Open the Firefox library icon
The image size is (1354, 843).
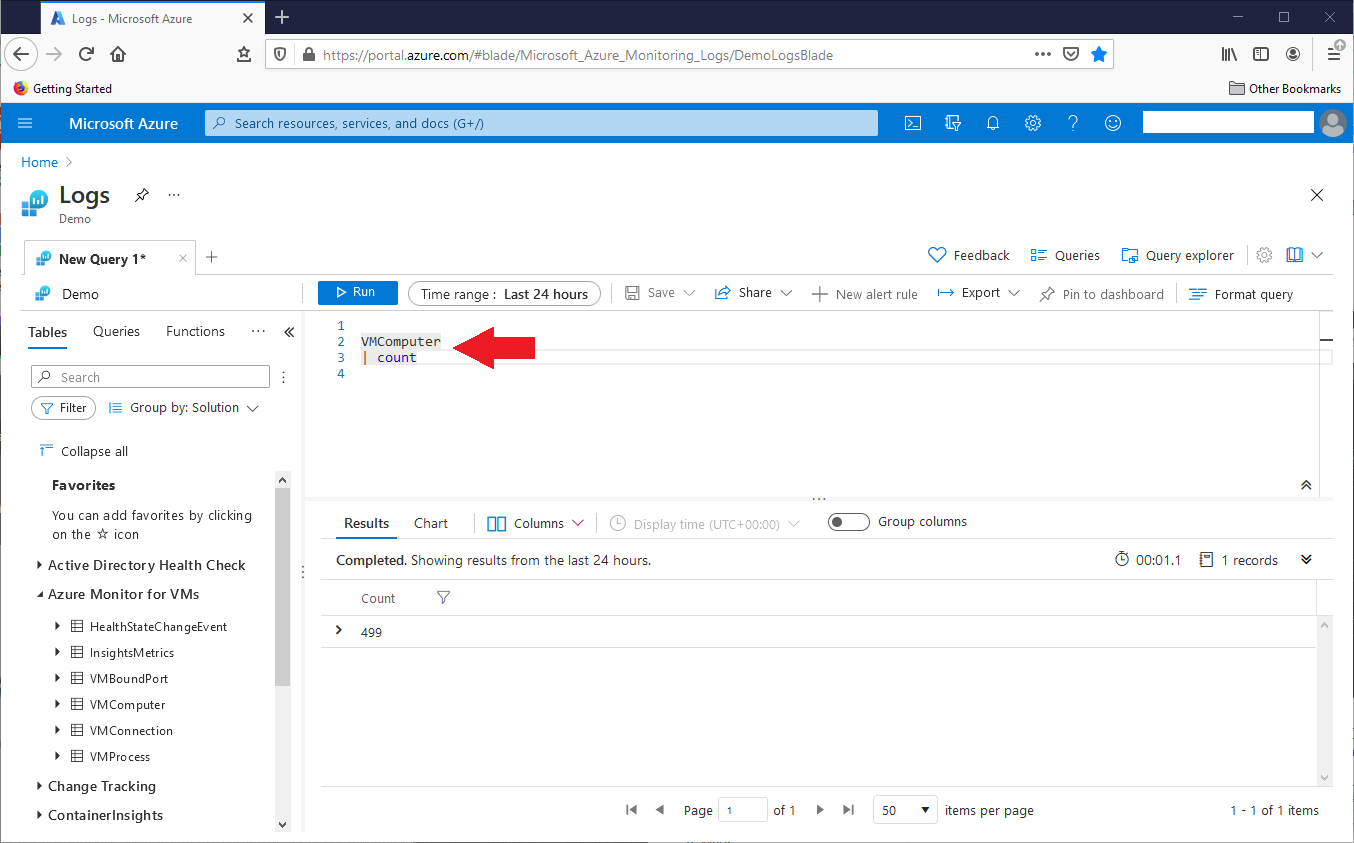point(1229,54)
